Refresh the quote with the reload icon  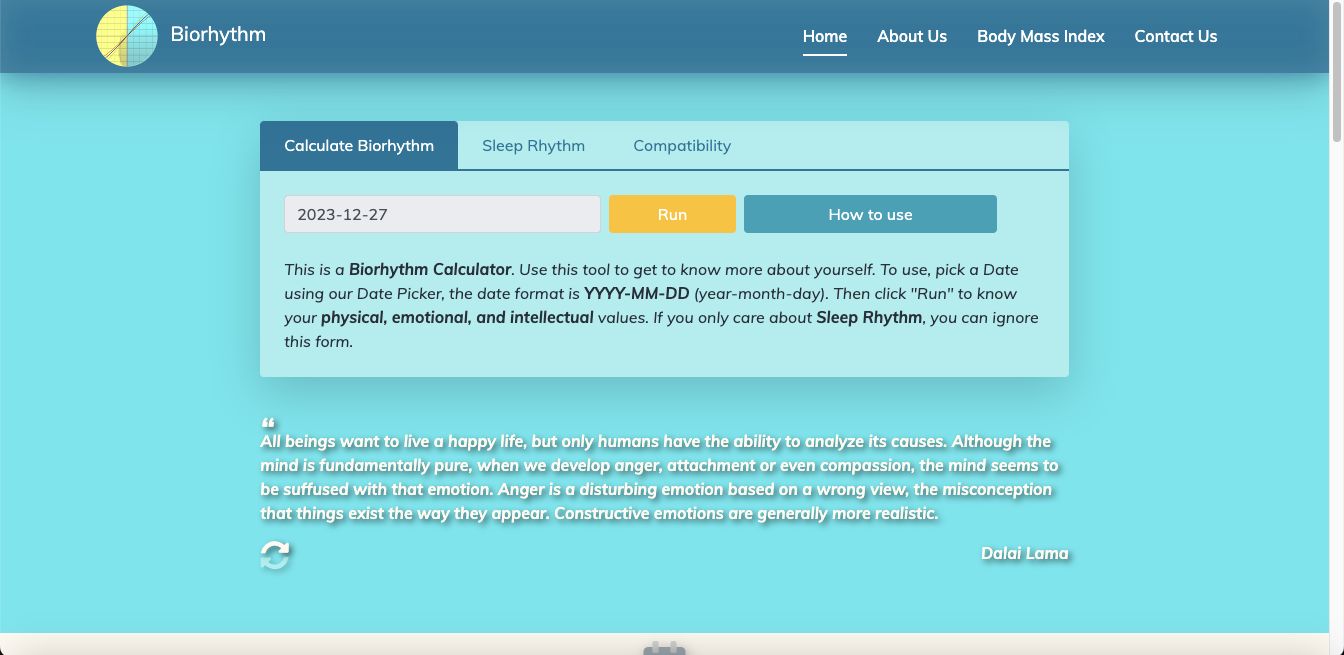coord(275,555)
